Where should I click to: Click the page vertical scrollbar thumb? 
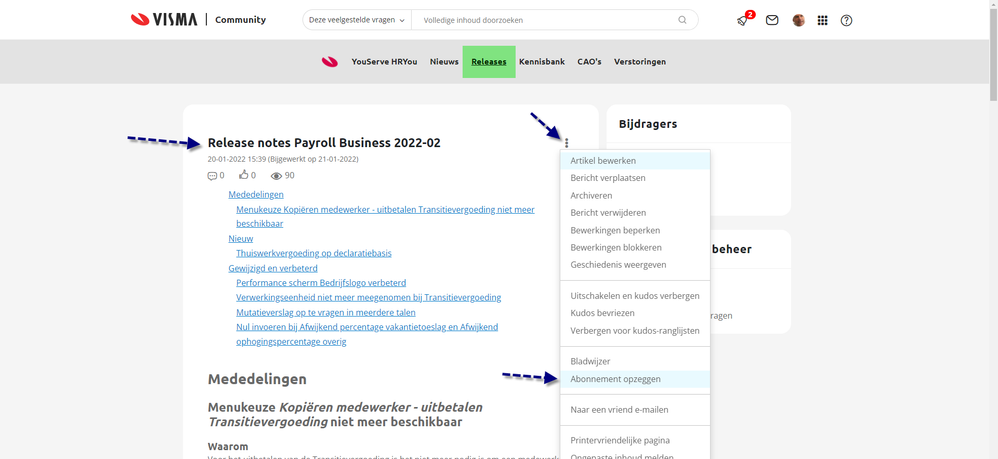pos(994,54)
